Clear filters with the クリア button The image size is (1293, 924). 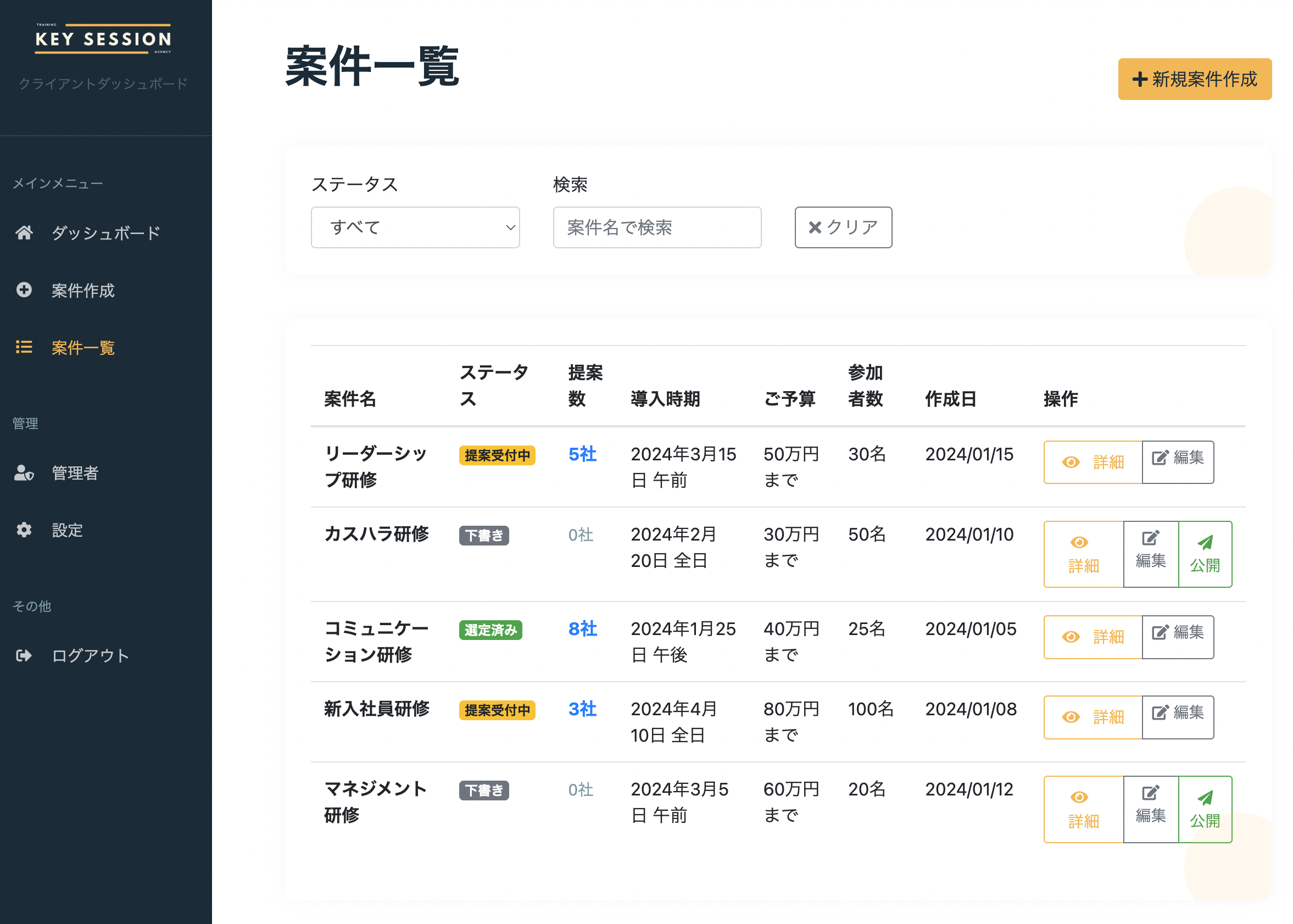843,227
